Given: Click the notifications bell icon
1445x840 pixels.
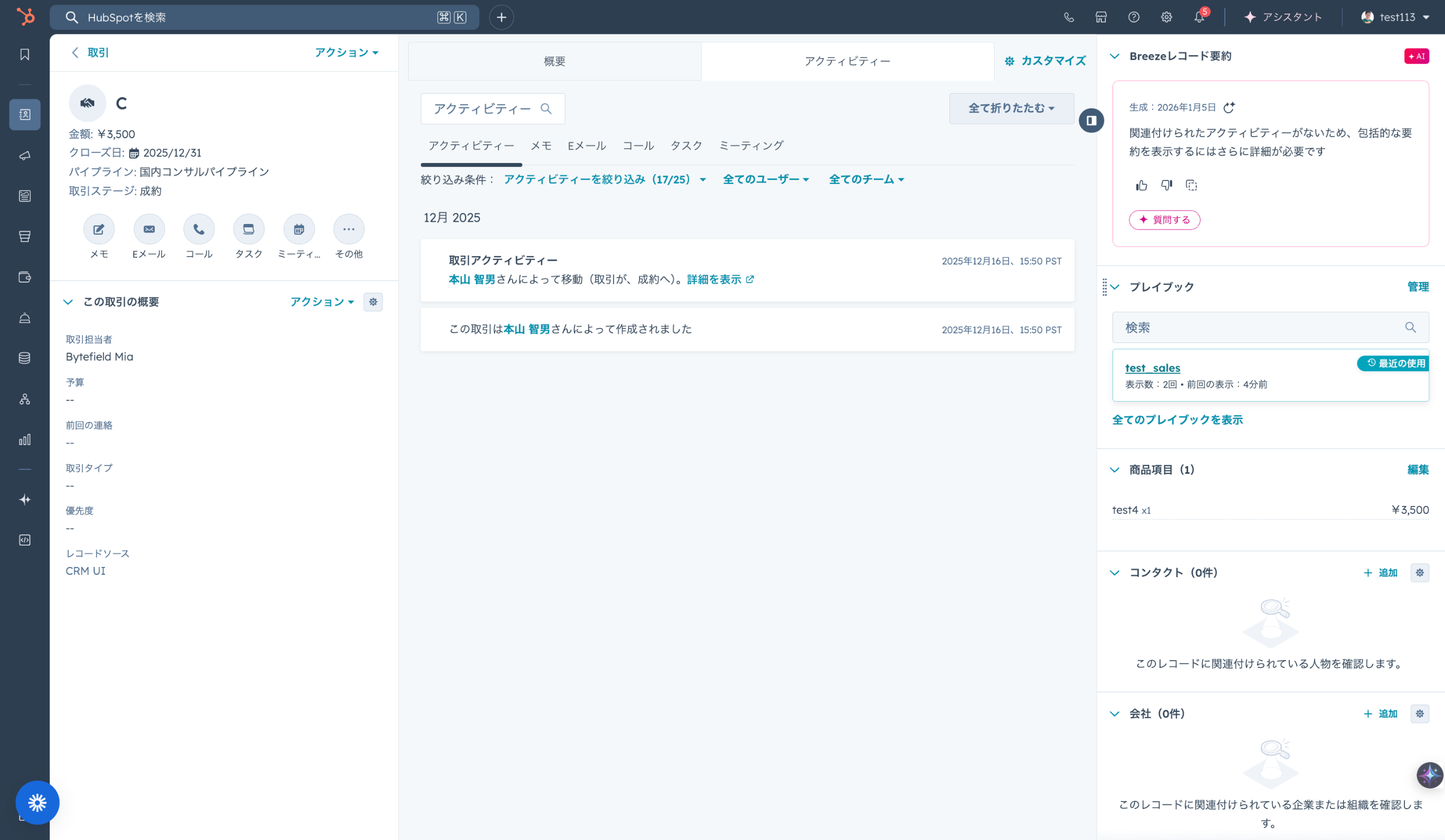Looking at the screenshot, I should pyautogui.click(x=1198, y=17).
